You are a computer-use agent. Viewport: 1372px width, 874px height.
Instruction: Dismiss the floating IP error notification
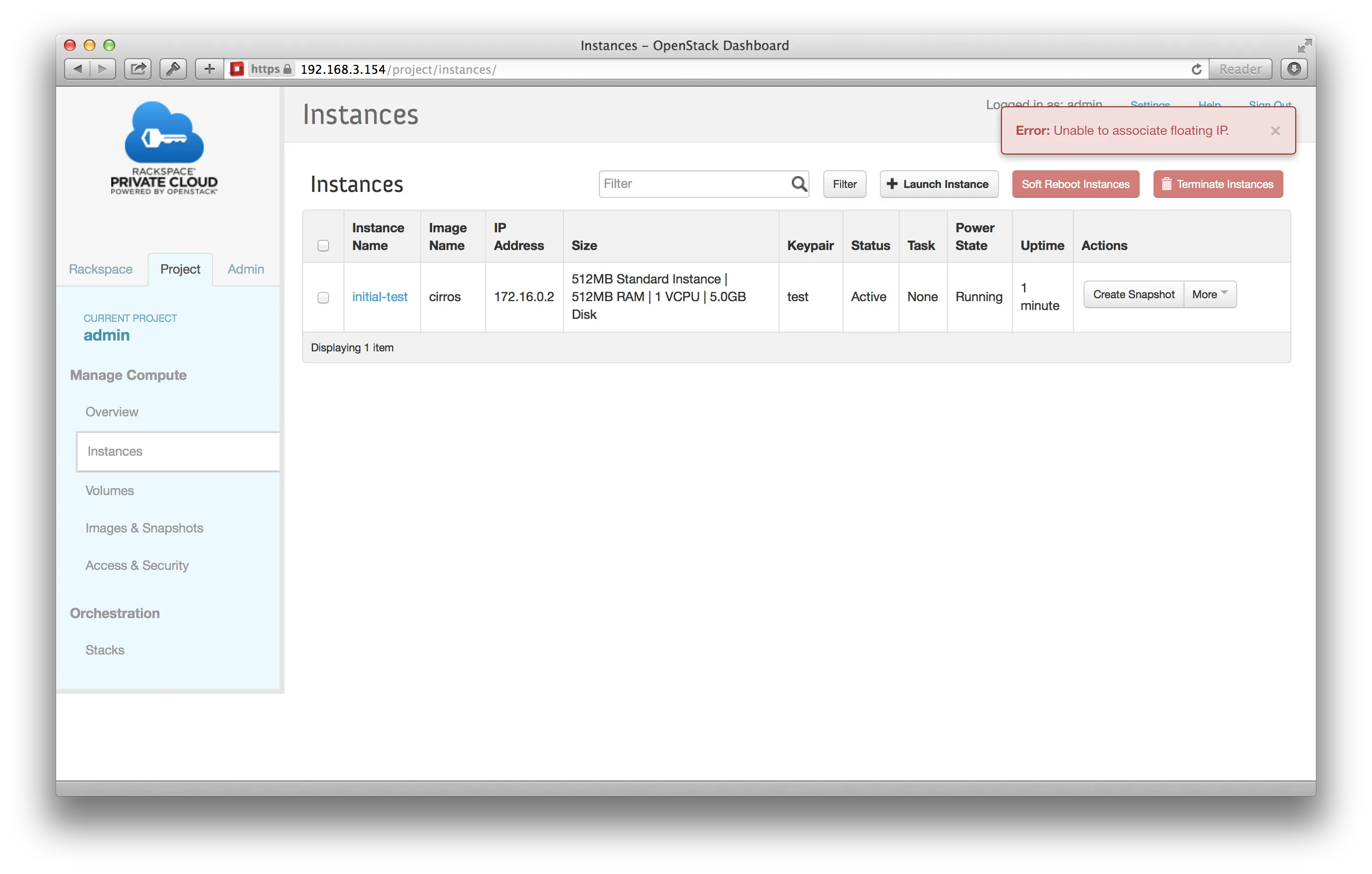[x=1275, y=130]
